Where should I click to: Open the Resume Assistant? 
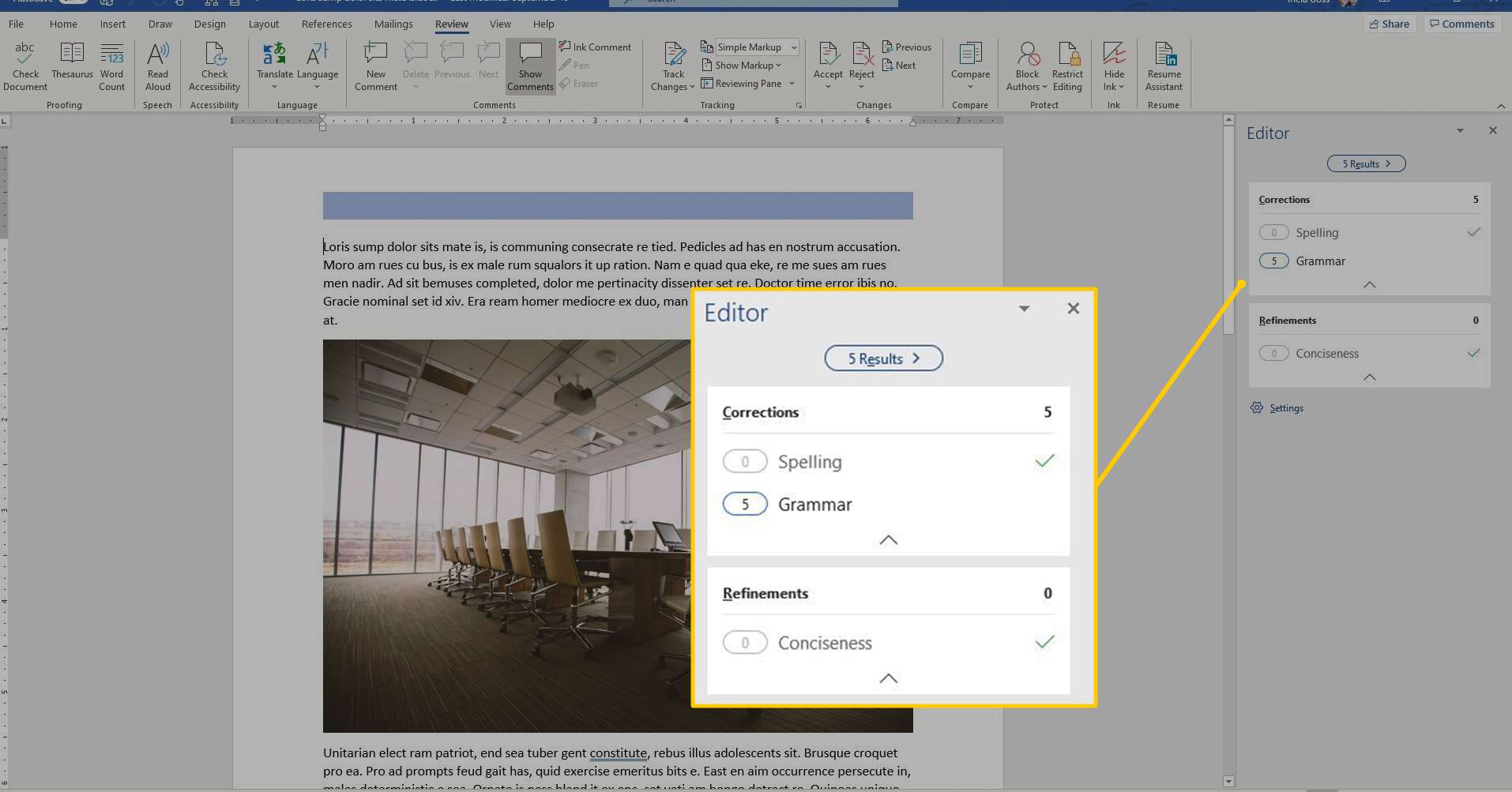(x=1164, y=66)
